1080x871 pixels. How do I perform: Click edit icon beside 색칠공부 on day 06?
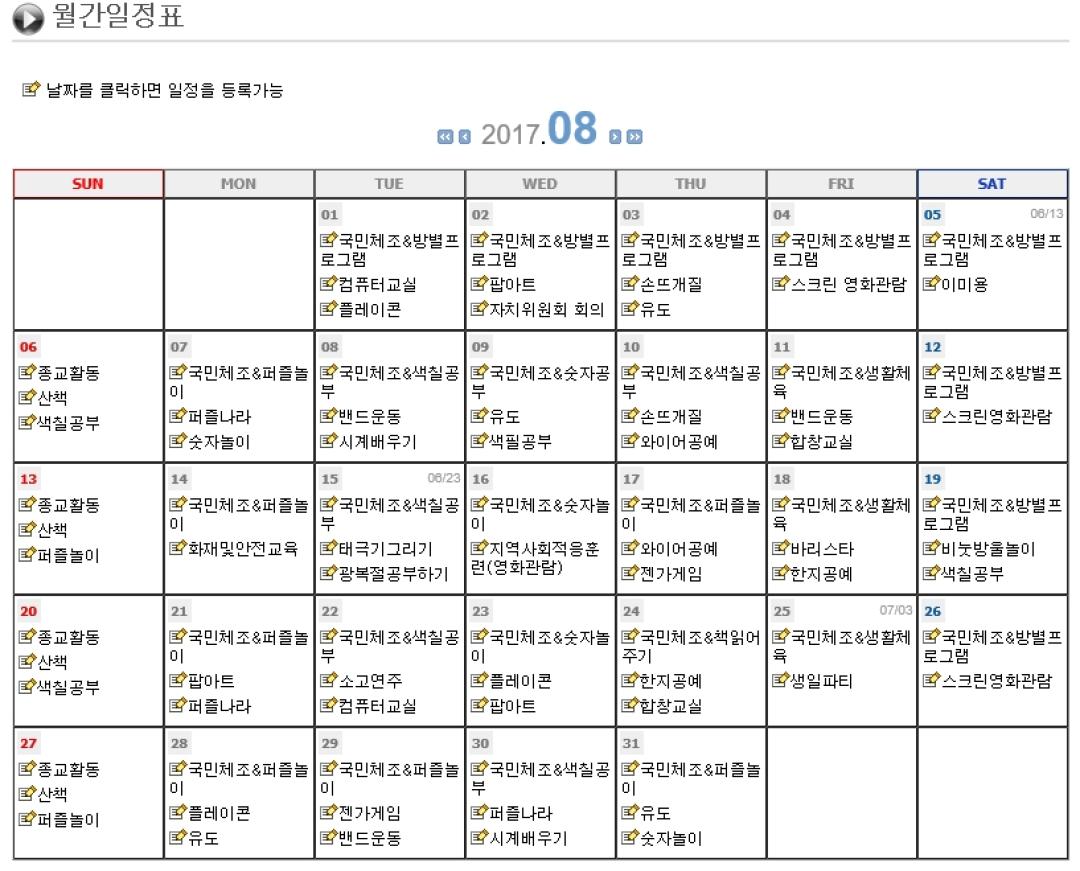(27, 421)
